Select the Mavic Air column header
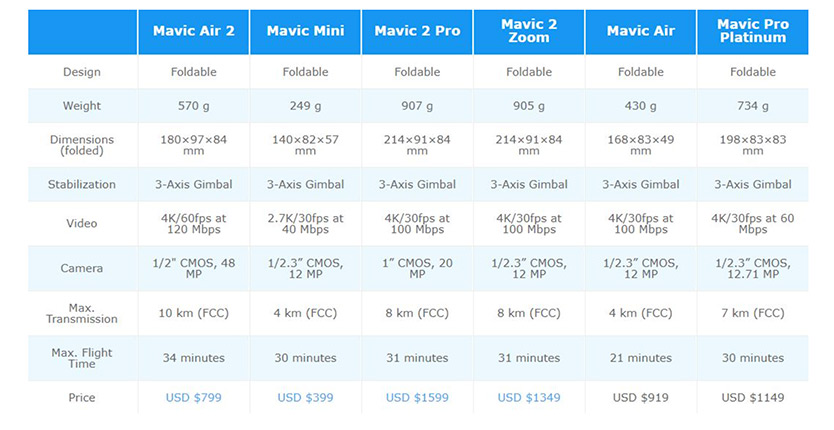 pos(640,31)
